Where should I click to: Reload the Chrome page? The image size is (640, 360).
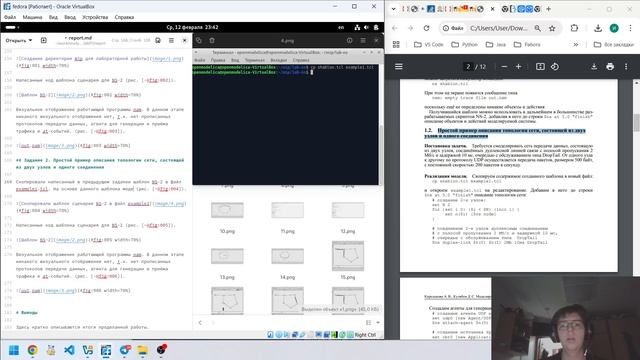pyautogui.click(x=427, y=28)
